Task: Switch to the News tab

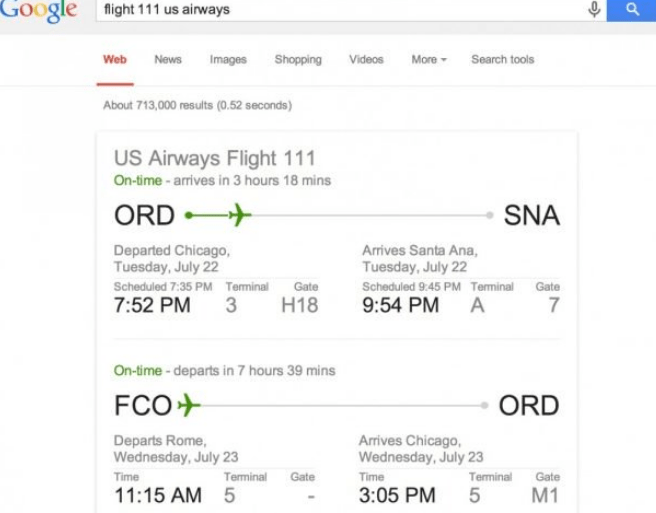Action: click(168, 60)
